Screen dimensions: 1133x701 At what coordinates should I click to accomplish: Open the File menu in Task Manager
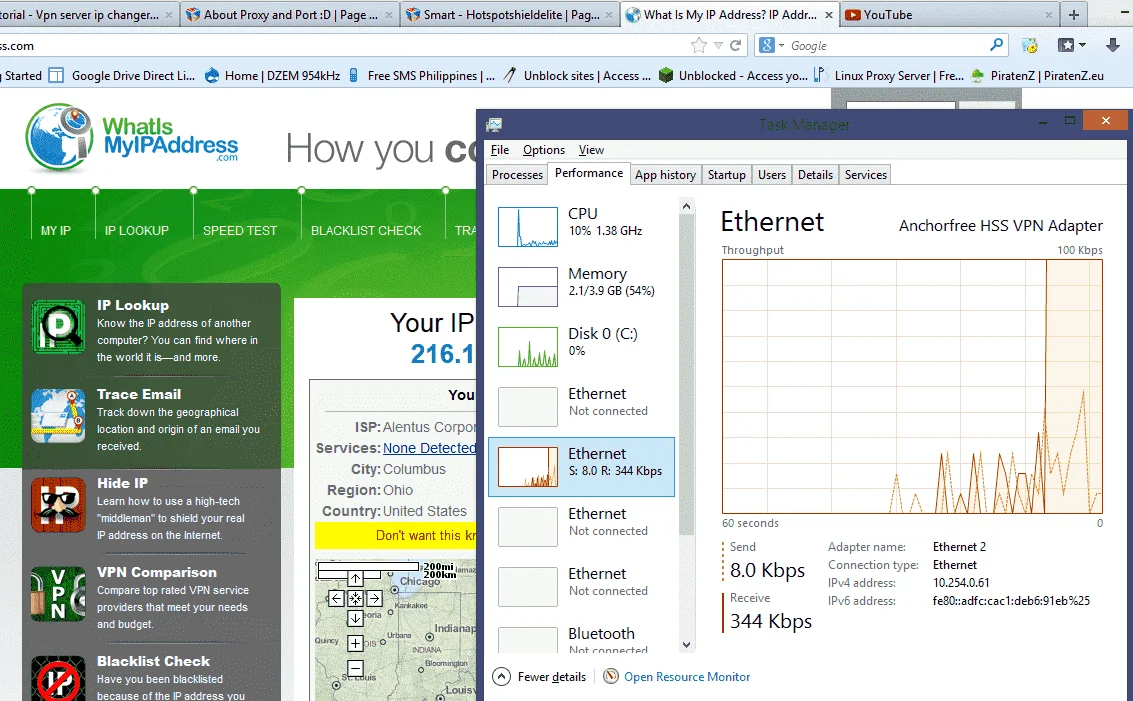[x=500, y=150]
